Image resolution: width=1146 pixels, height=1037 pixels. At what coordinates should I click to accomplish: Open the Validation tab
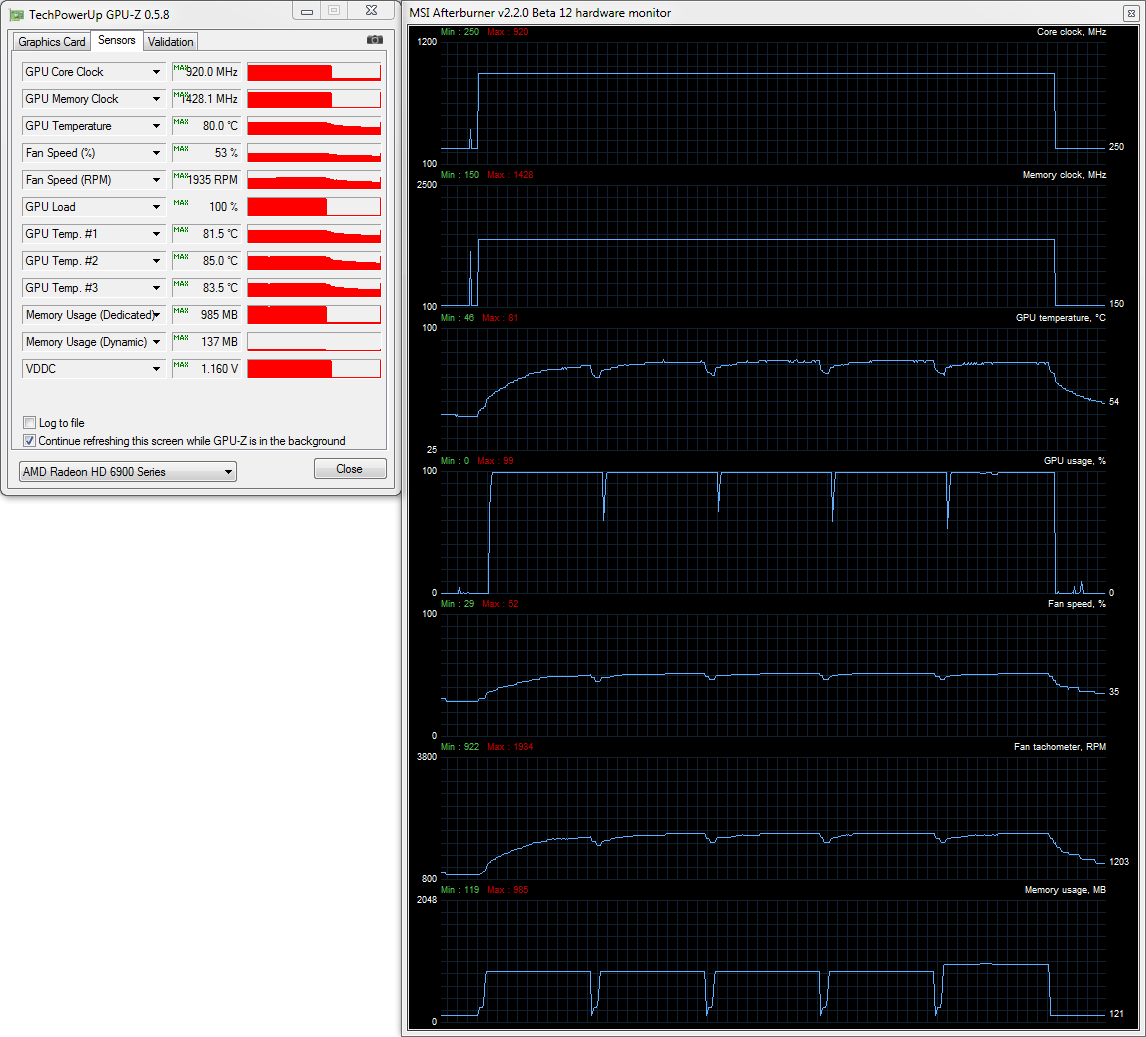(x=170, y=42)
